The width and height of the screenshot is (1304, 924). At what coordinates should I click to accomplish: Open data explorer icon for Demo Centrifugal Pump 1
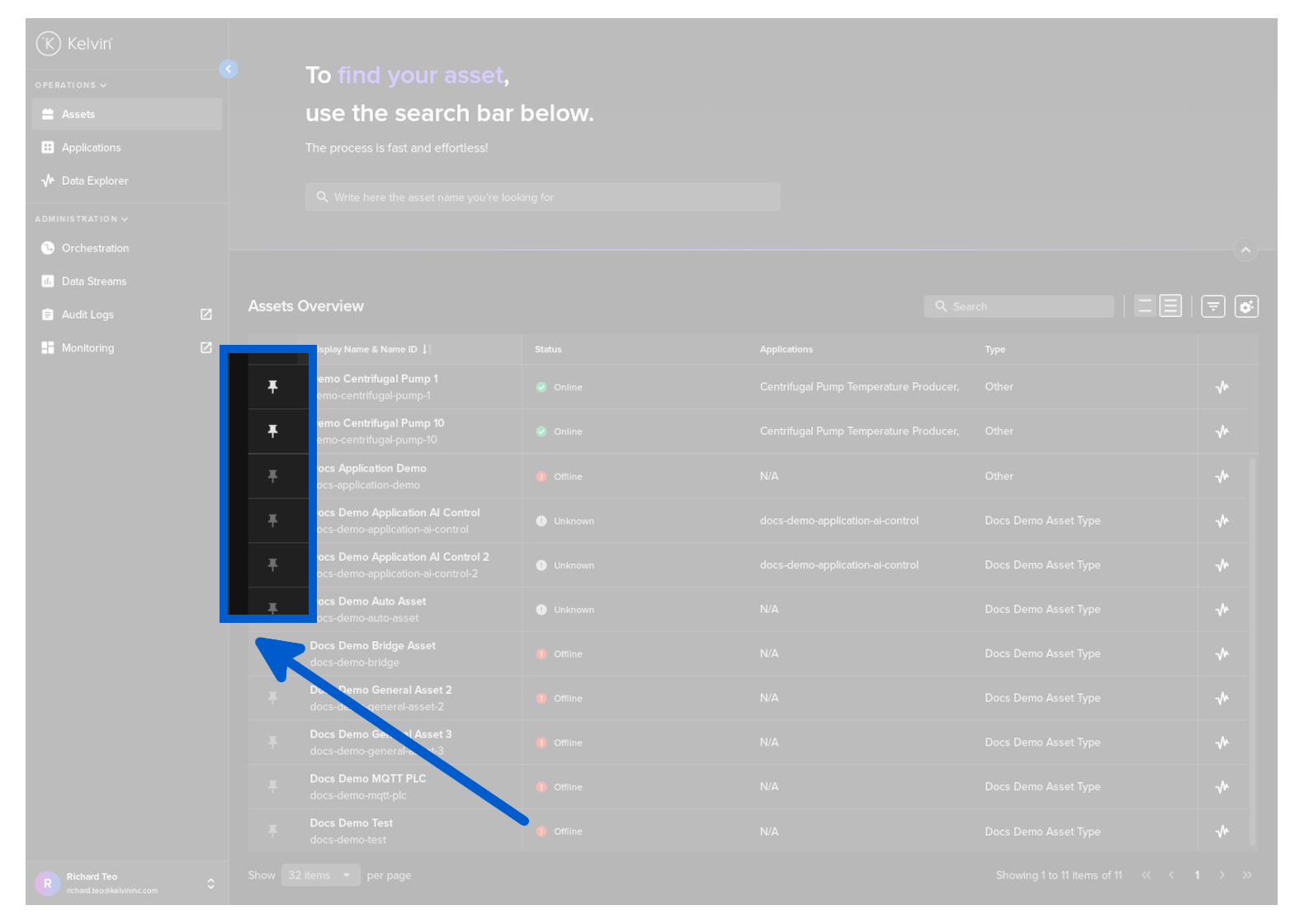tap(1222, 387)
